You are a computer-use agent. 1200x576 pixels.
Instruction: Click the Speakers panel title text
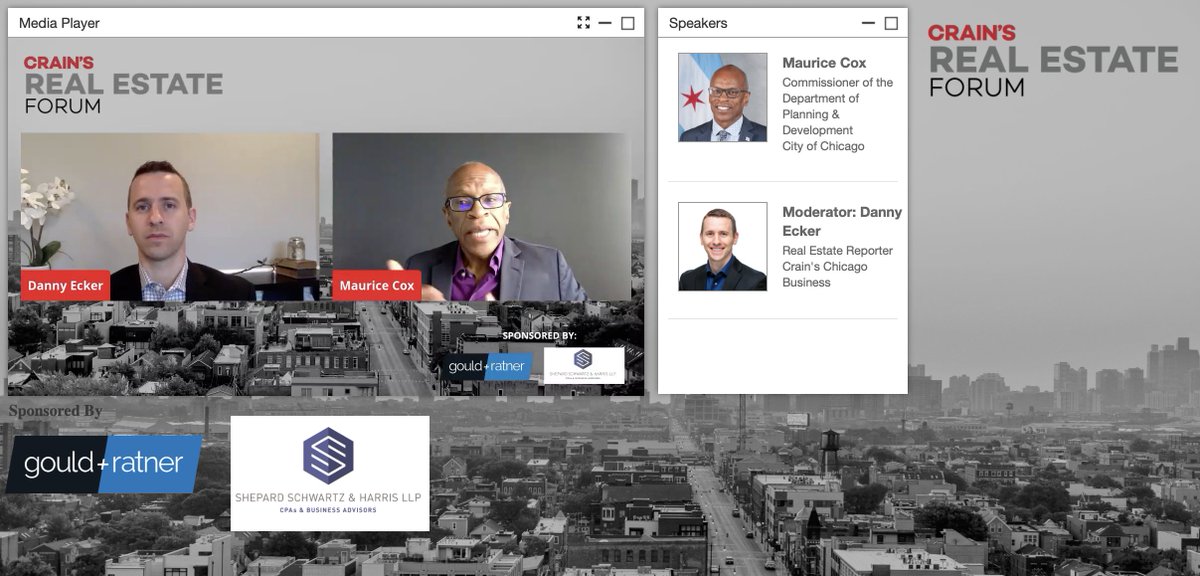pos(698,23)
